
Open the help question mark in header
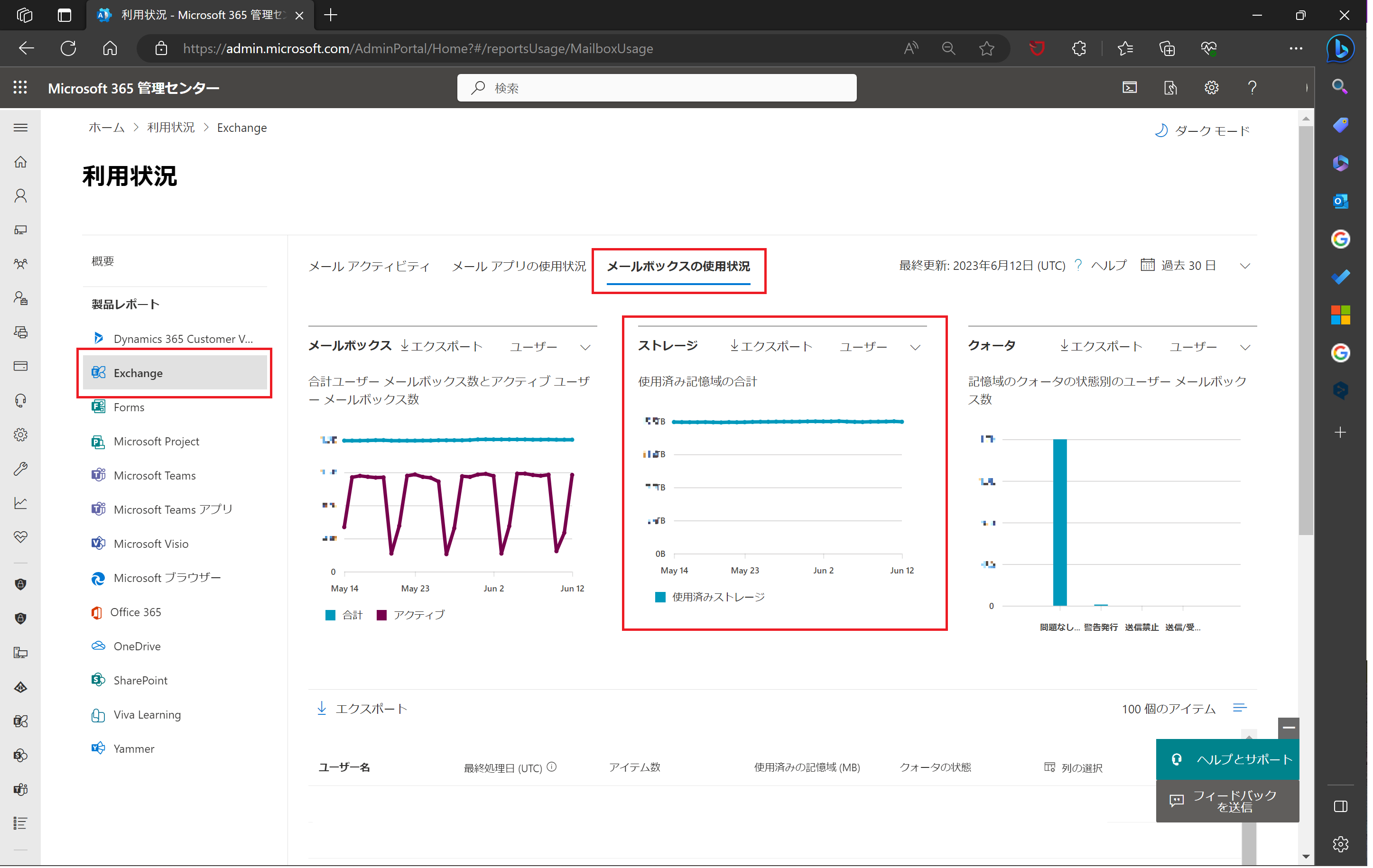point(1252,88)
